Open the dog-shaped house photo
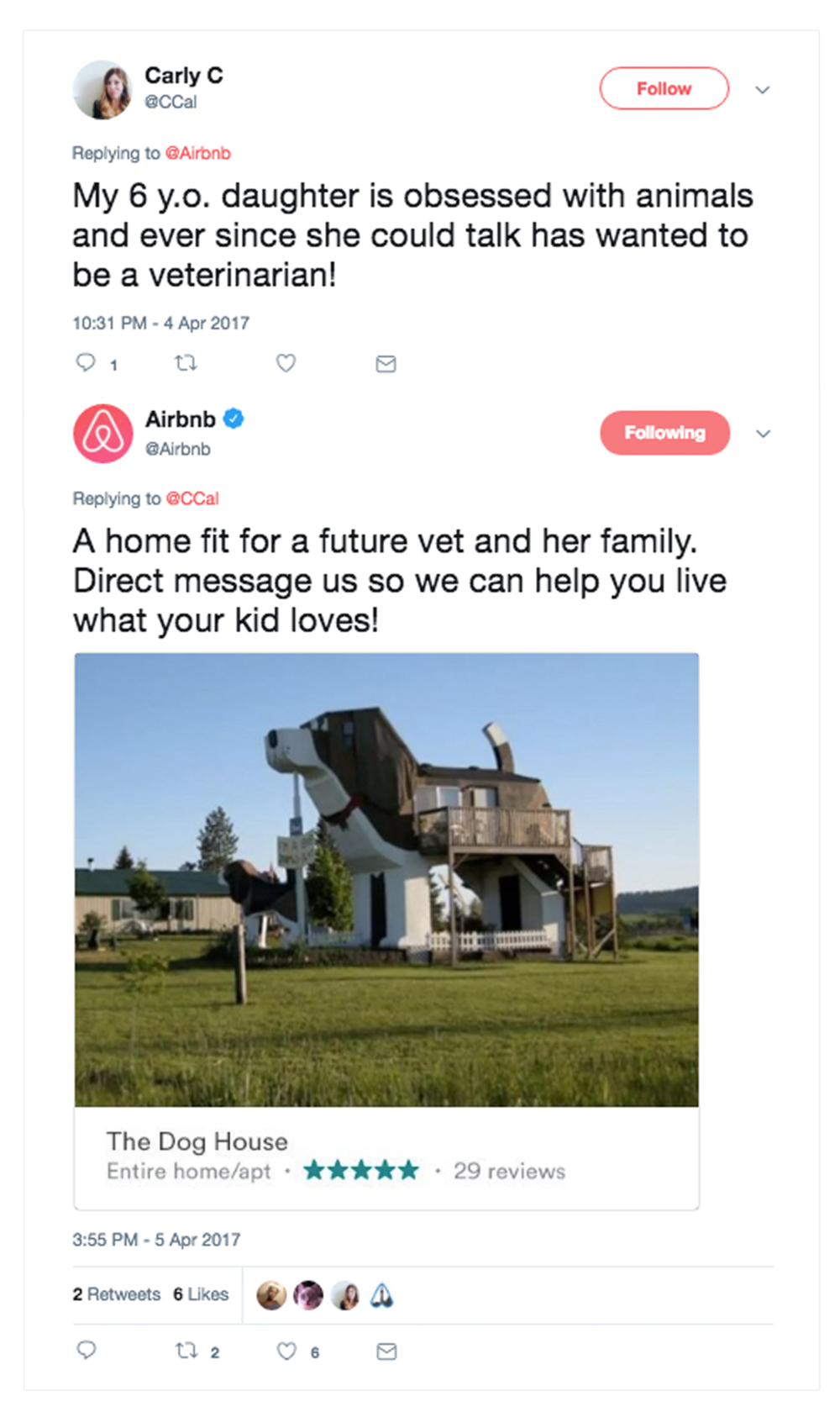The width and height of the screenshot is (840, 1412). click(x=386, y=879)
